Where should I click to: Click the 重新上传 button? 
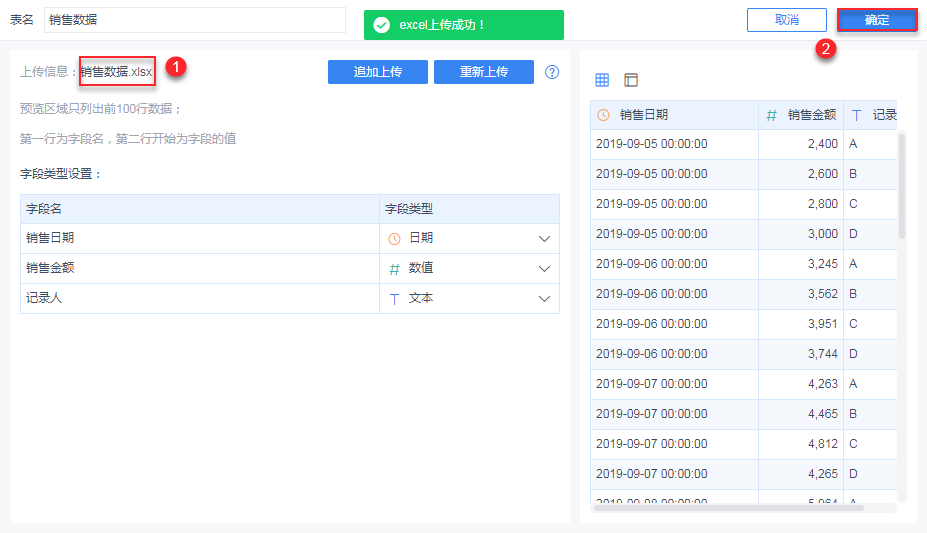(x=484, y=72)
